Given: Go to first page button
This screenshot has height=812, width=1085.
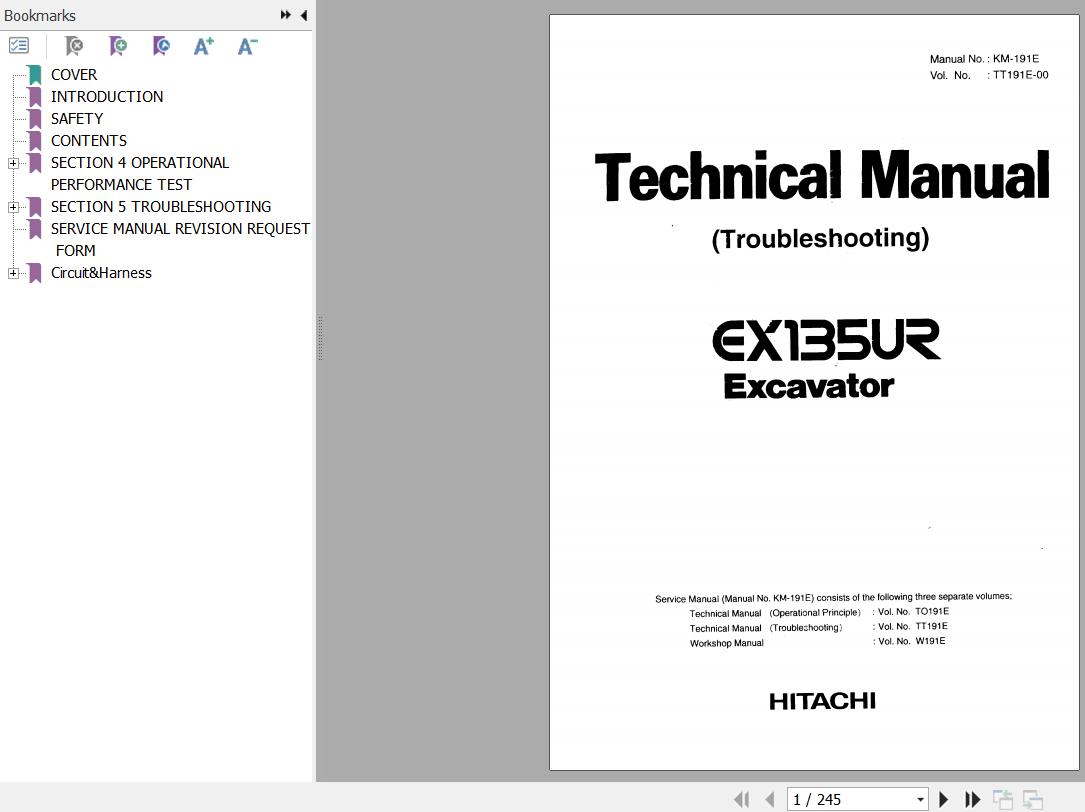Looking at the screenshot, I should point(741,800).
